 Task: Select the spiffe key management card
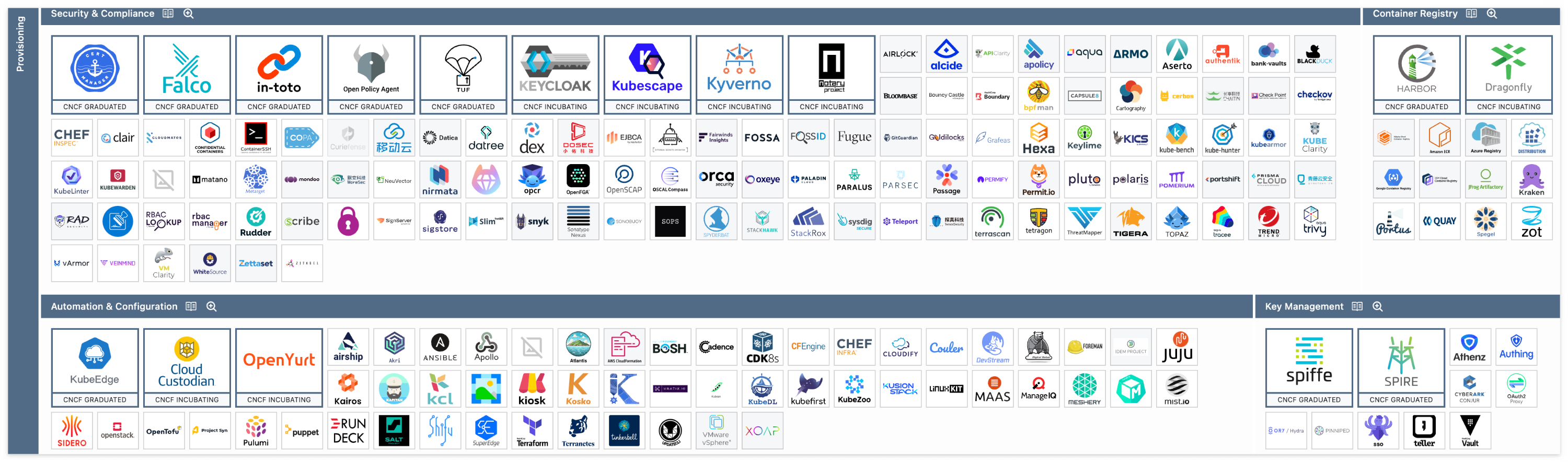tap(1309, 367)
